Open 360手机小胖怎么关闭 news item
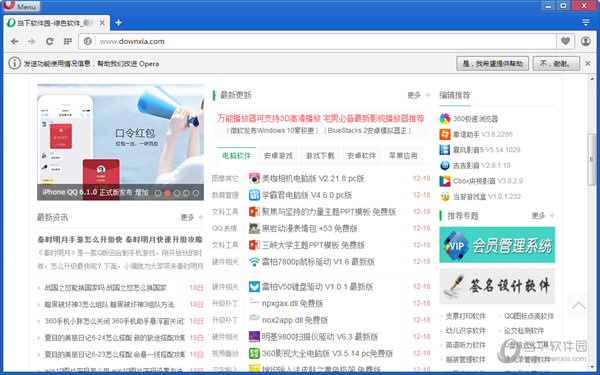This screenshot has height=375, width=600. coord(114,321)
